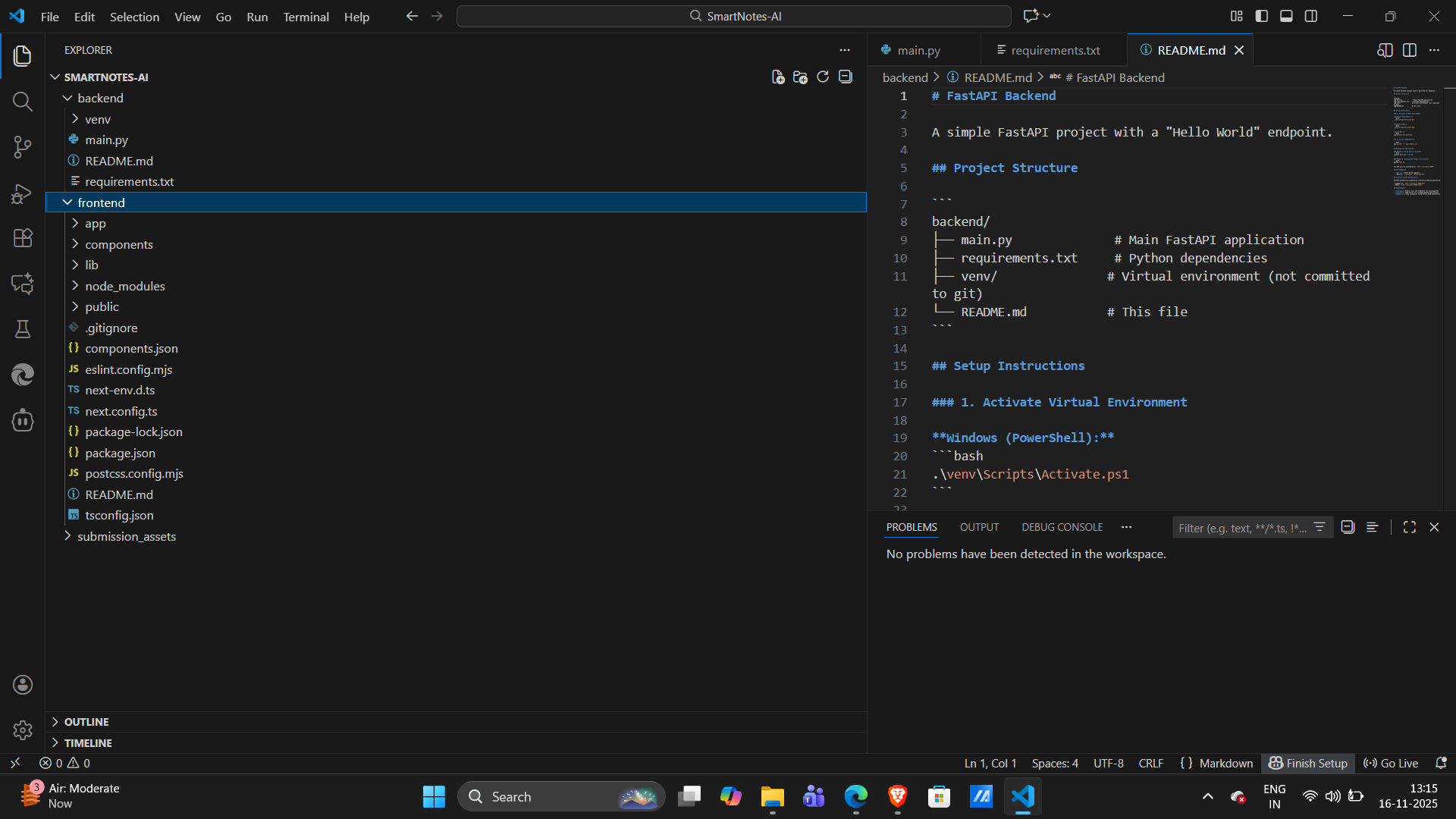Screen dimensions: 1456x819
Task: Refresh the Explorer file tree
Action: click(x=823, y=77)
